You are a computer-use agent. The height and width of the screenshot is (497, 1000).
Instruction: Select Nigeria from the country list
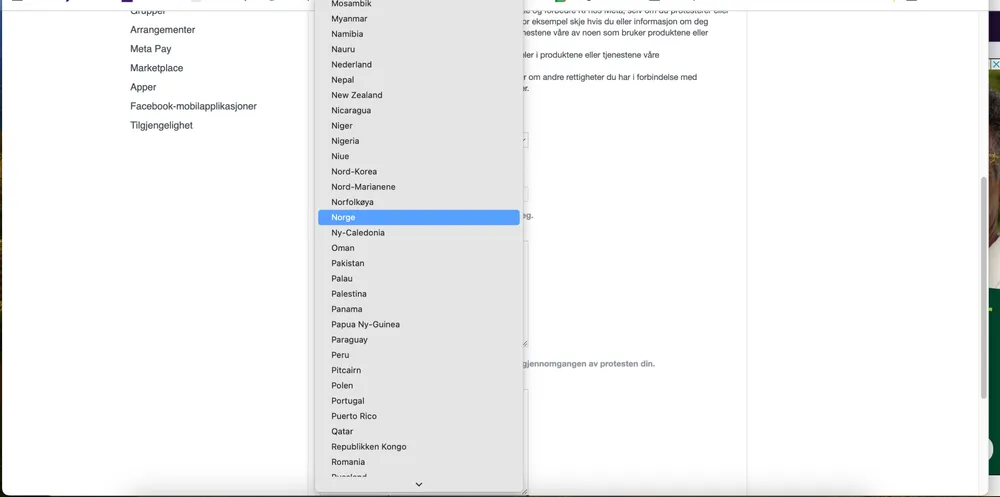[x=345, y=141]
